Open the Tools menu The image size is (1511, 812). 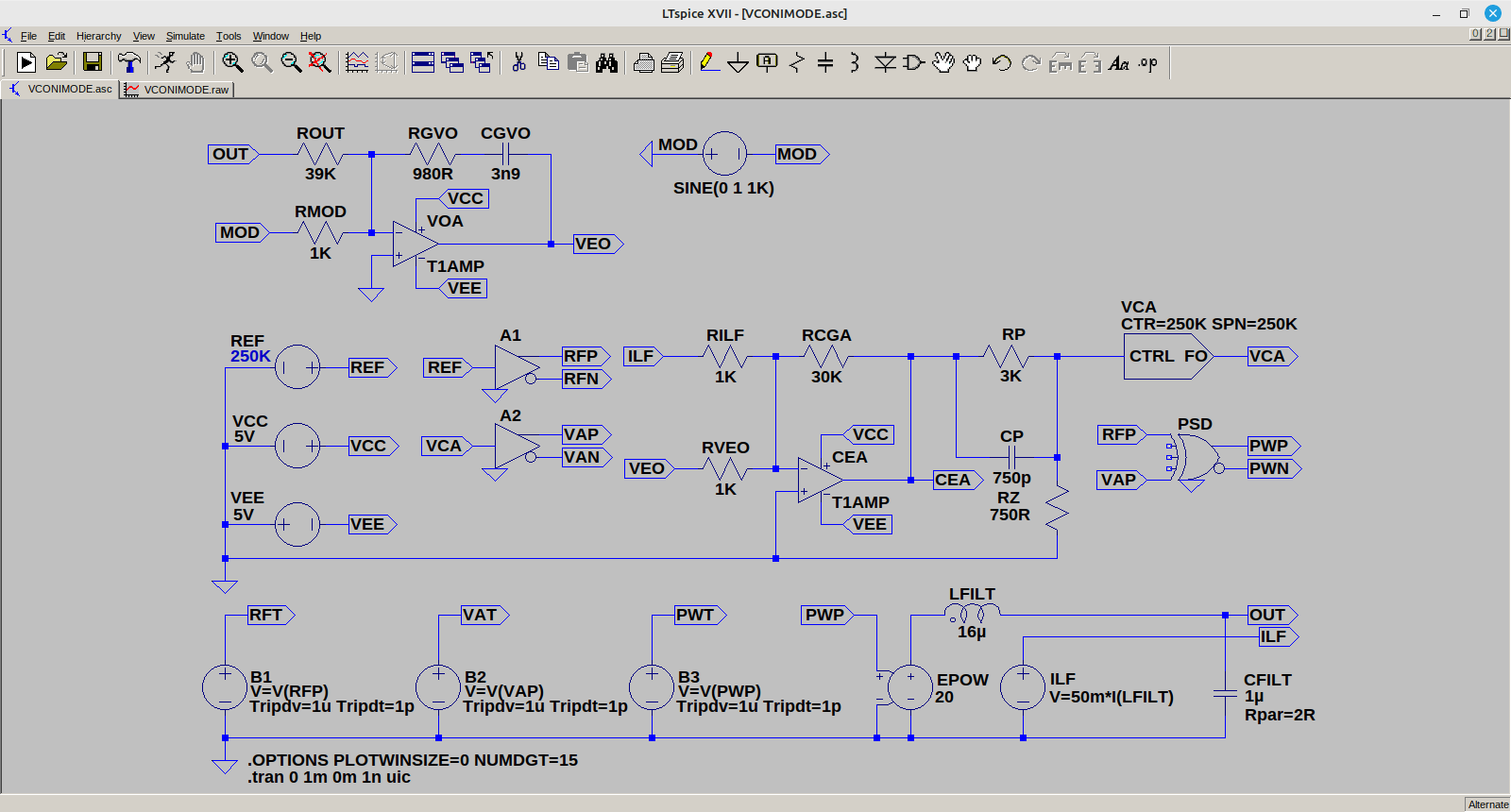point(229,36)
